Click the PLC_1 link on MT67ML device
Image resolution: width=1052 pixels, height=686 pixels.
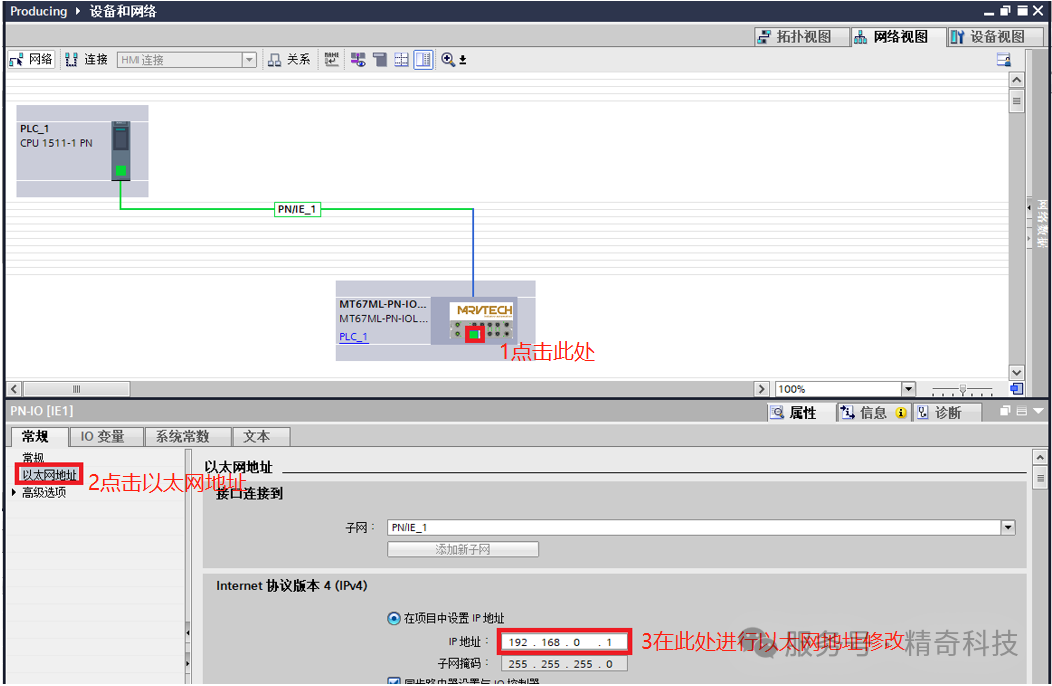353,337
